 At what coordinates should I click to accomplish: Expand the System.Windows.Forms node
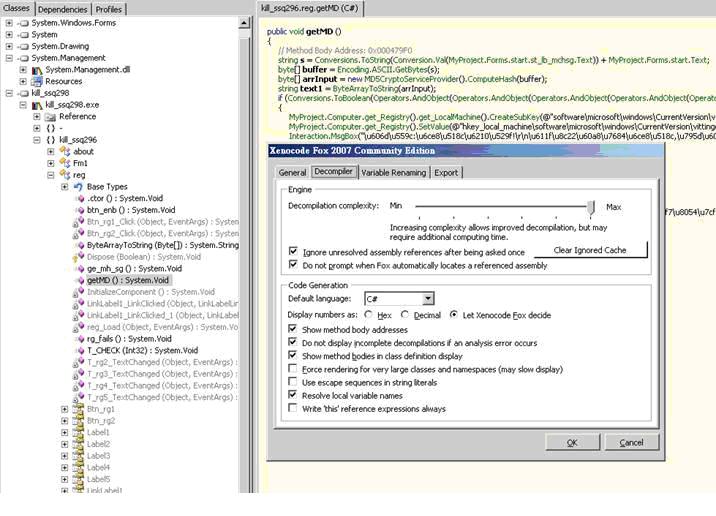pos(9,23)
